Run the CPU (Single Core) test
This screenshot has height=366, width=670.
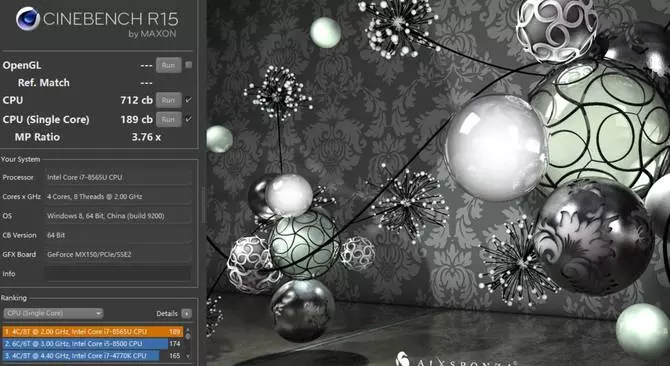[168, 120]
